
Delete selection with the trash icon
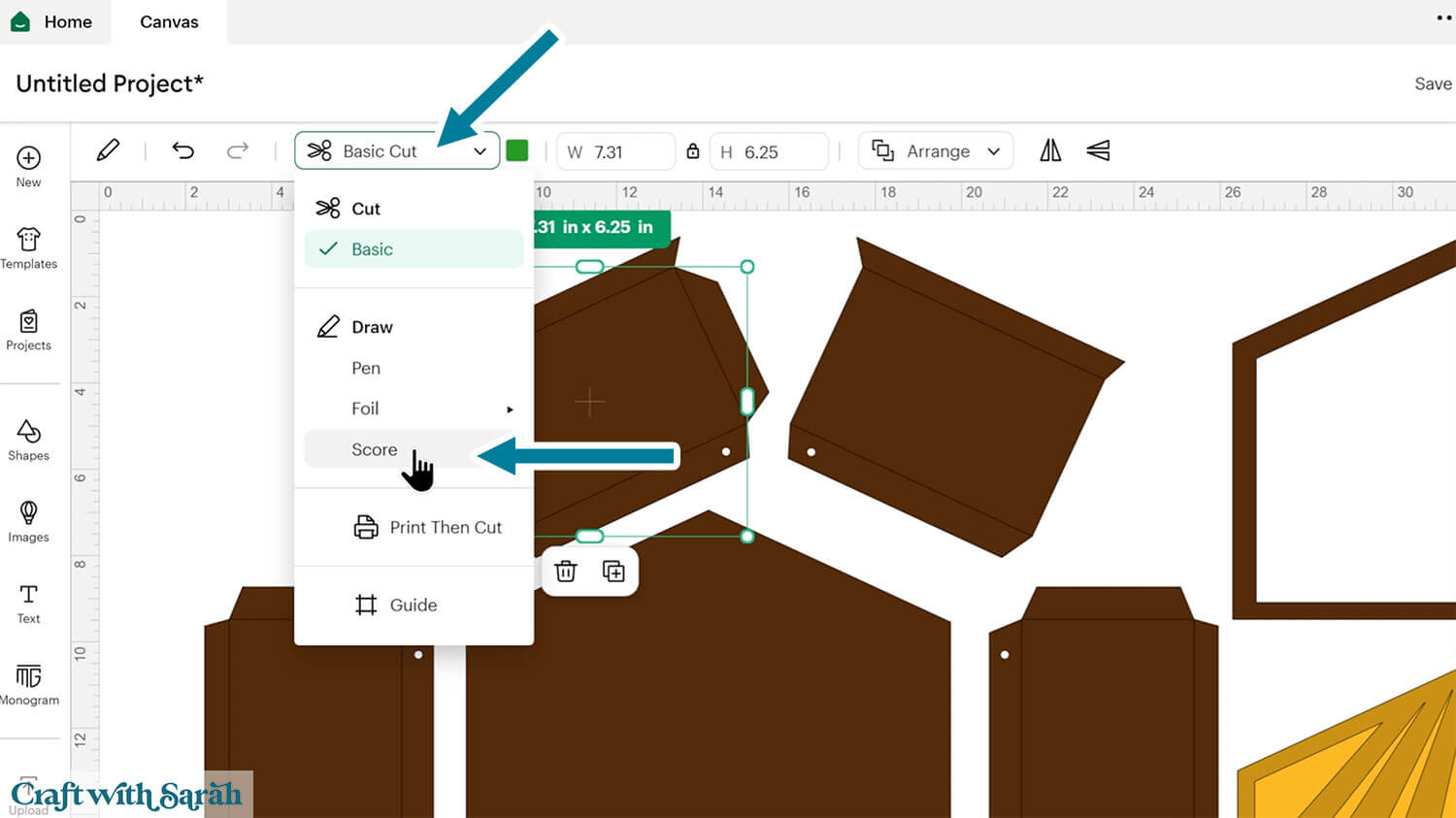[x=566, y=572]
